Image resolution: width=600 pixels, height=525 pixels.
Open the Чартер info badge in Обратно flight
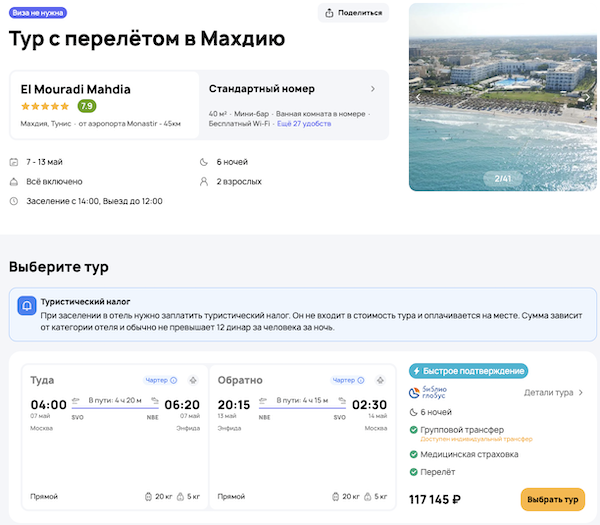[x=344, y=380]
